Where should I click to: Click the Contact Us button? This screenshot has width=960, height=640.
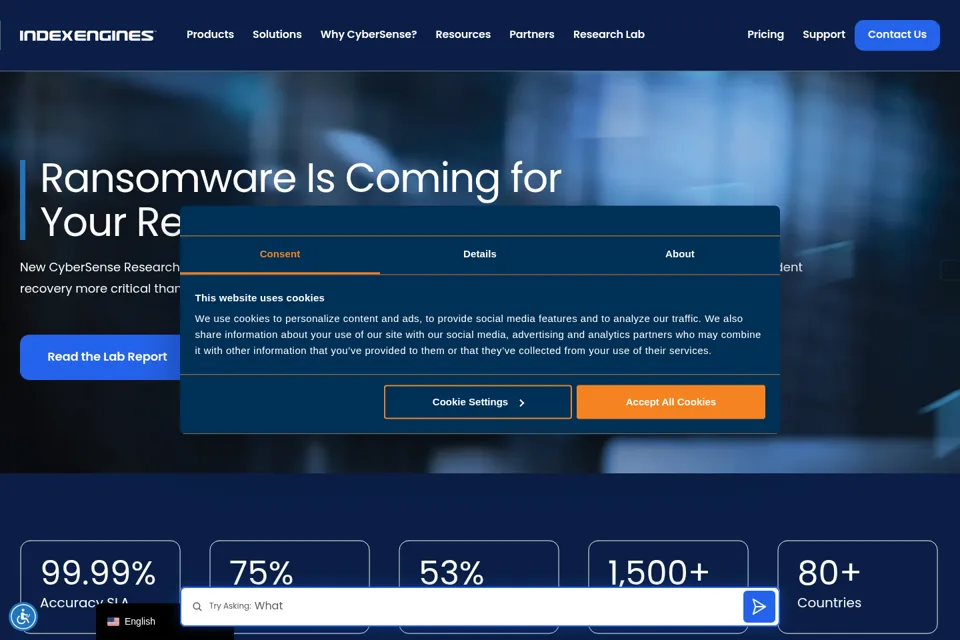897,35
